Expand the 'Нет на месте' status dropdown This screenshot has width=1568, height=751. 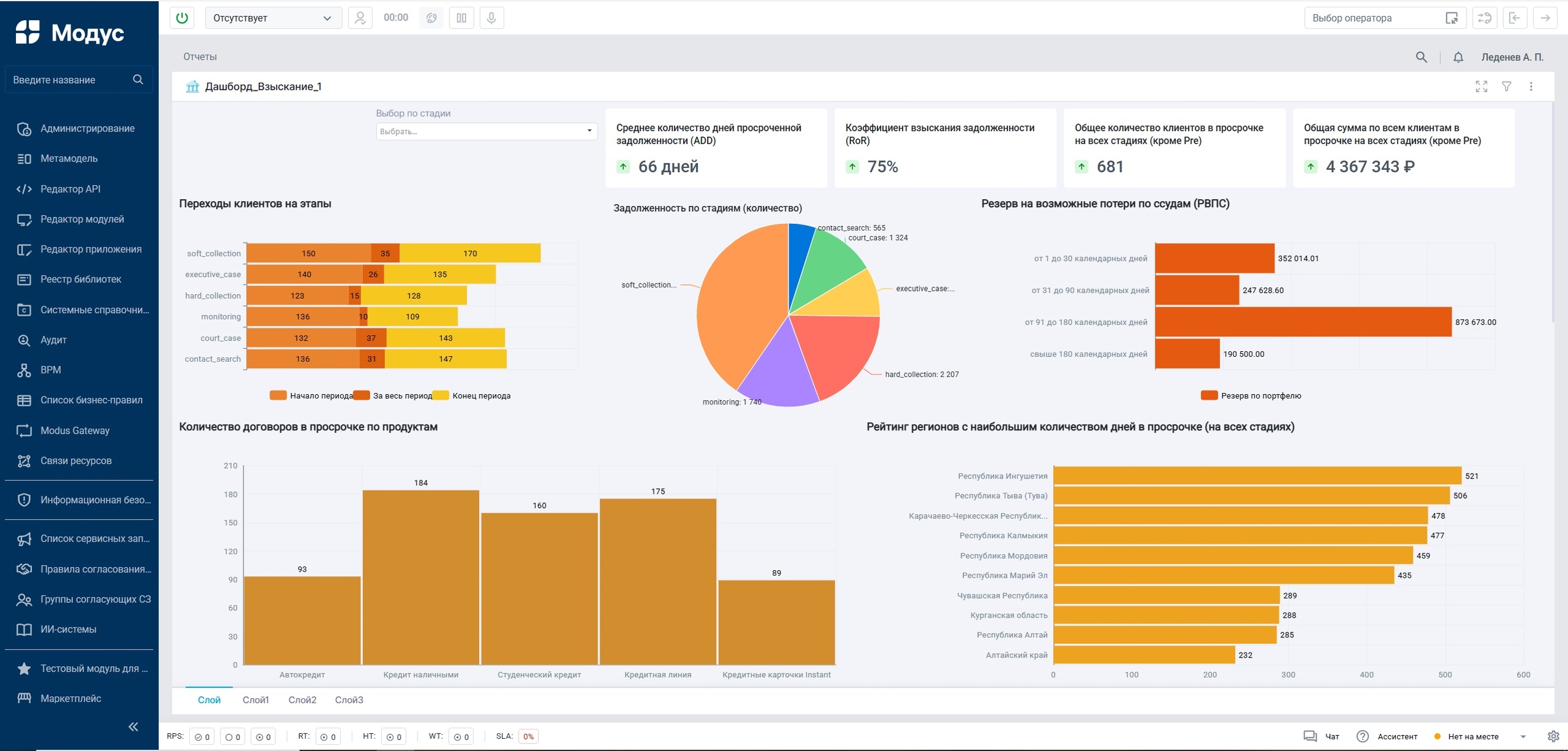tap(1523, 736)
